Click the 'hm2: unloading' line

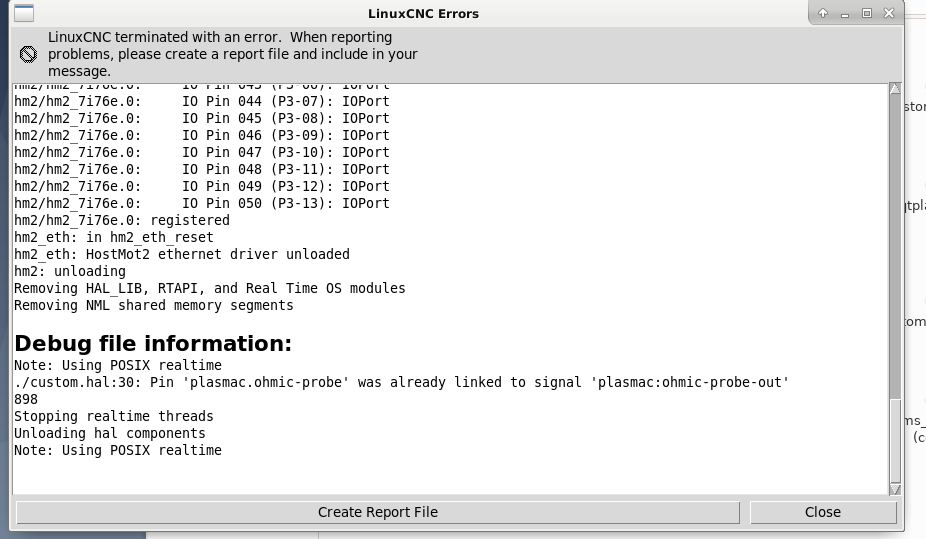[x=70, y=272]
